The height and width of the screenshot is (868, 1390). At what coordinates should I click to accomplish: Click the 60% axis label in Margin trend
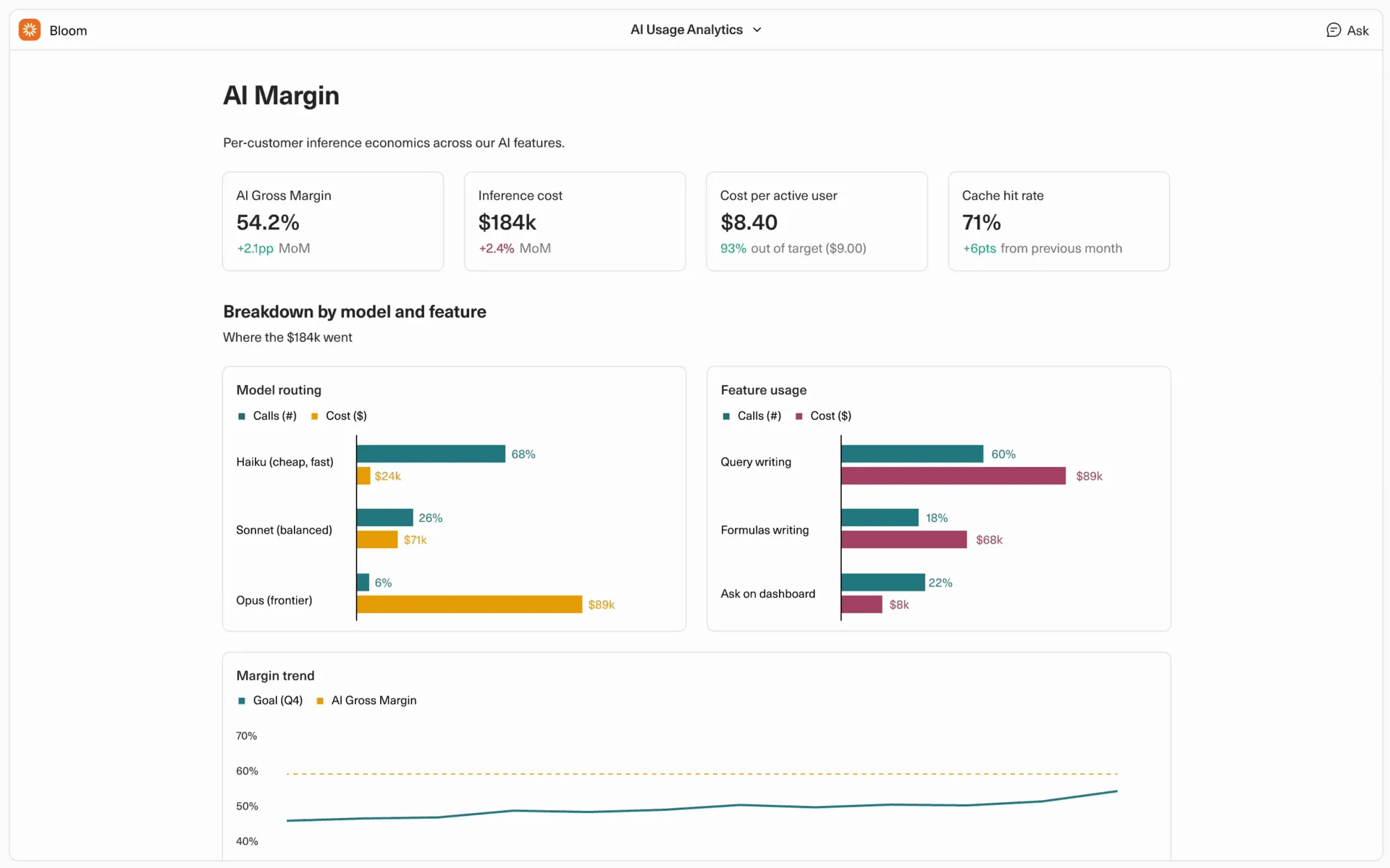[247, 771]
